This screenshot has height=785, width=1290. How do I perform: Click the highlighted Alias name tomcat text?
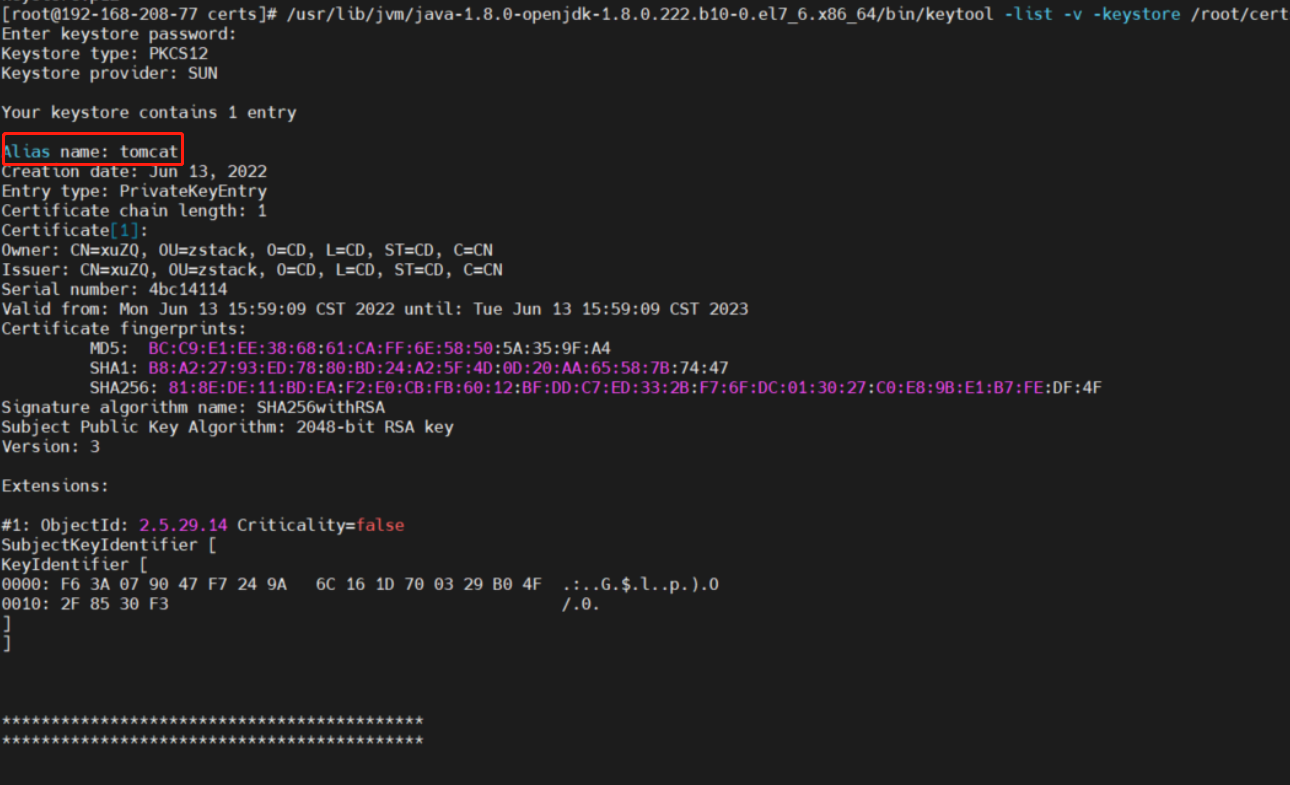pyautogui.click(x=92, y=152)
